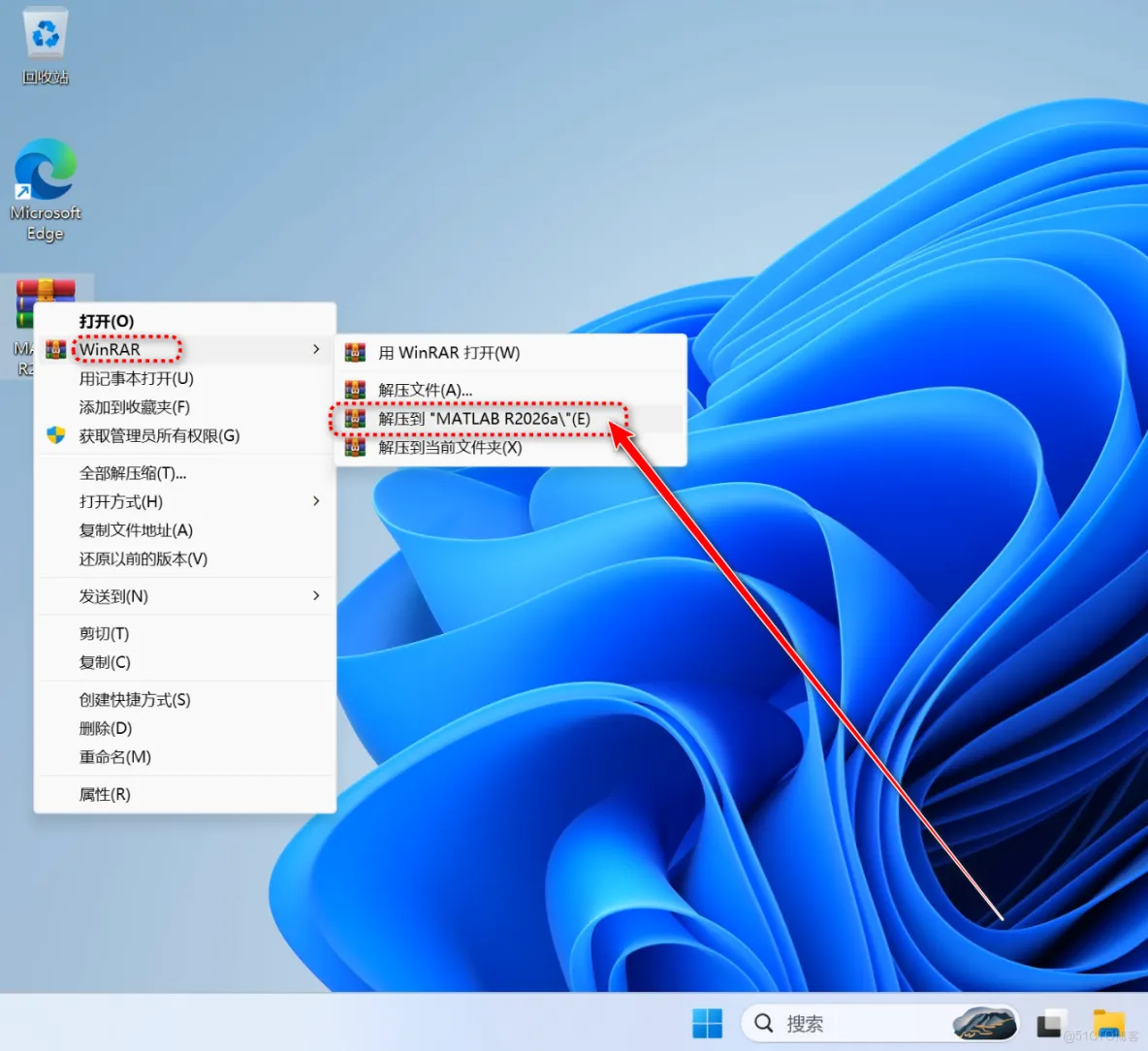
Task: Launch the Microsoft Edge desktop shortcut
Action: (46, 190)
